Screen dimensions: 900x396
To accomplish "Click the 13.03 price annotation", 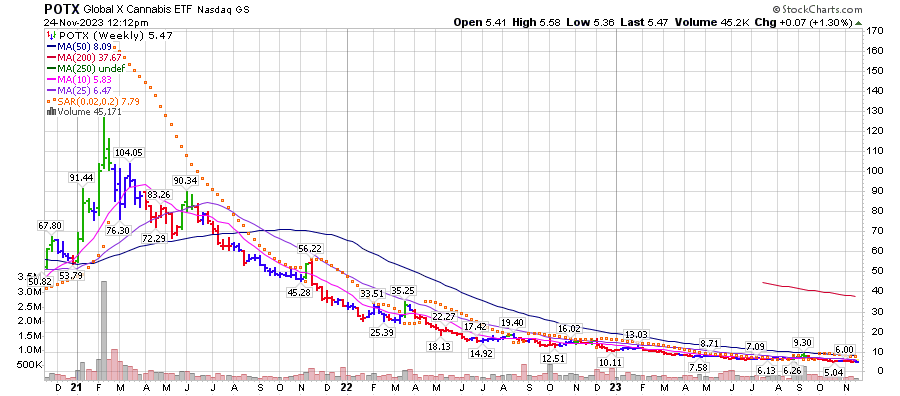I will click(x=637, y=335).
